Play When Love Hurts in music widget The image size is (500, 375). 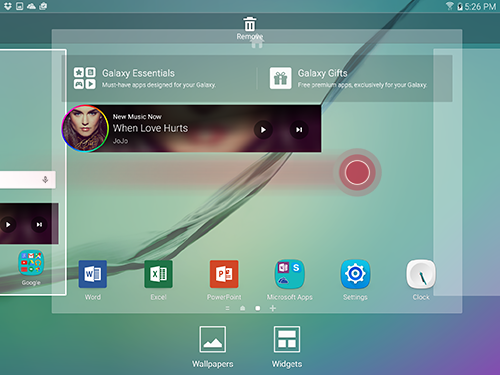263,130
